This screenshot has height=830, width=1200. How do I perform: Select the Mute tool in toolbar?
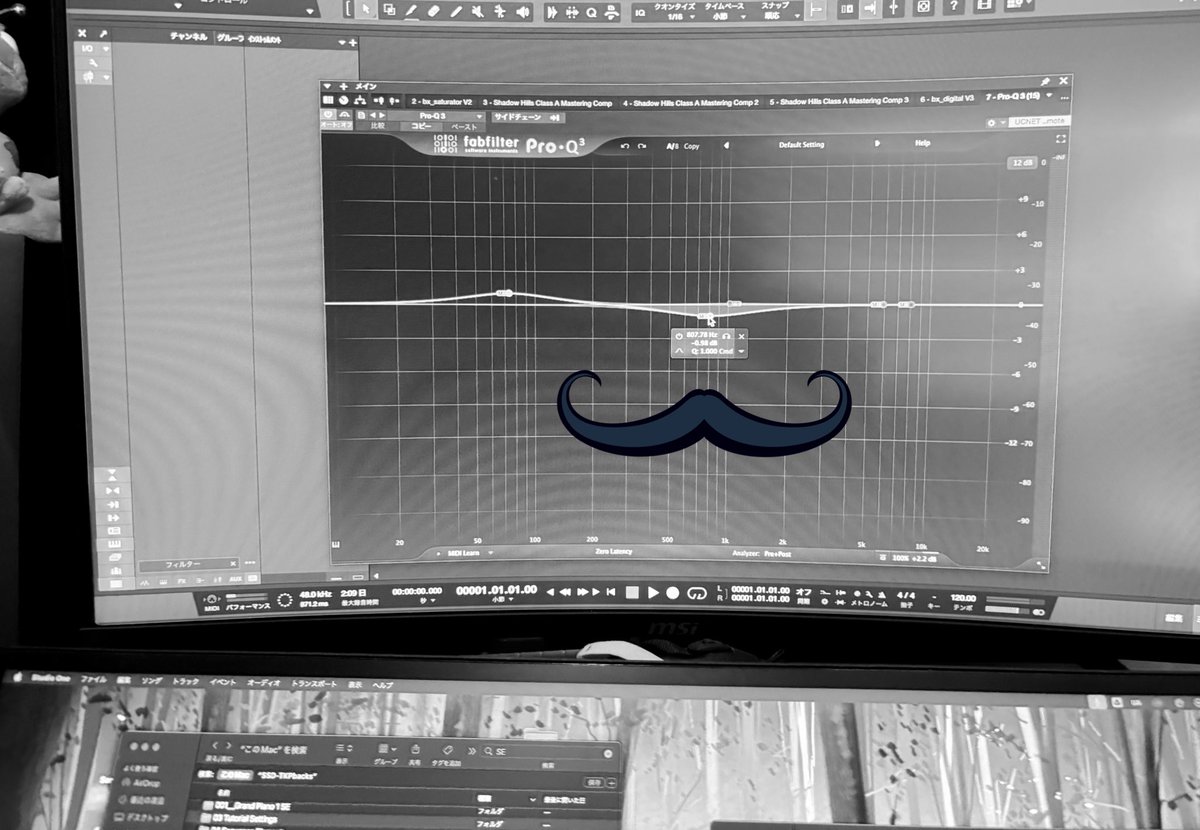[x=478, y=10]
